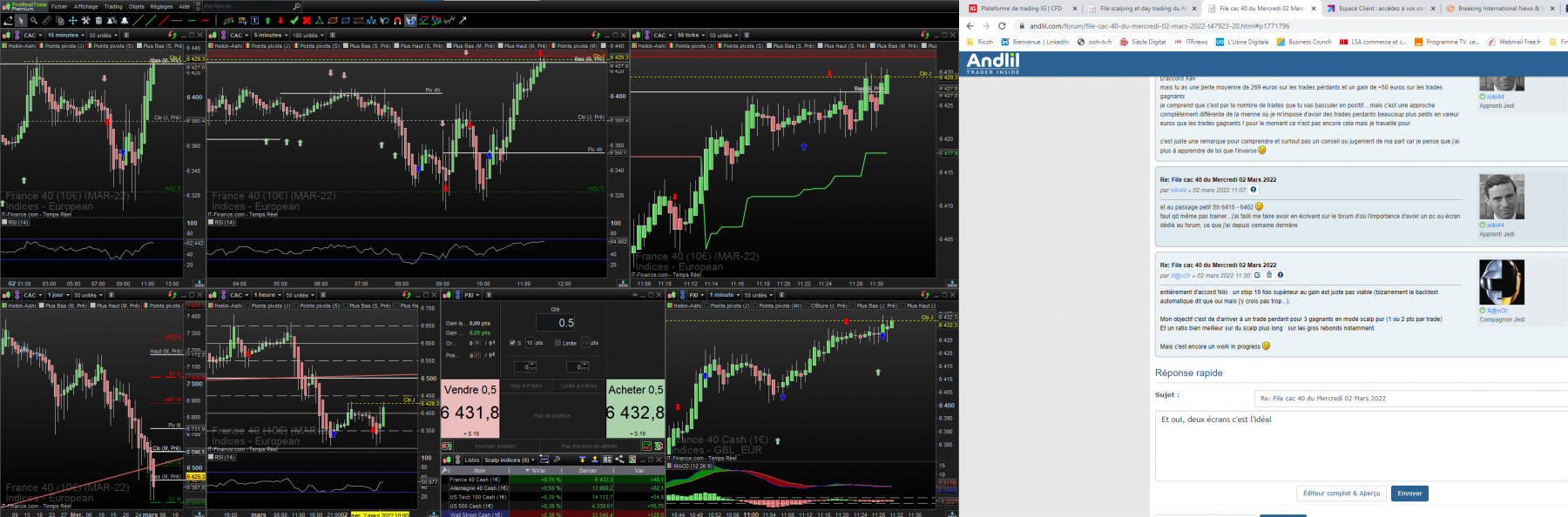Viewport: 1568px width, 517px height.
Task: Select the green up arrow drawing tool
Action: coord(267,20)
